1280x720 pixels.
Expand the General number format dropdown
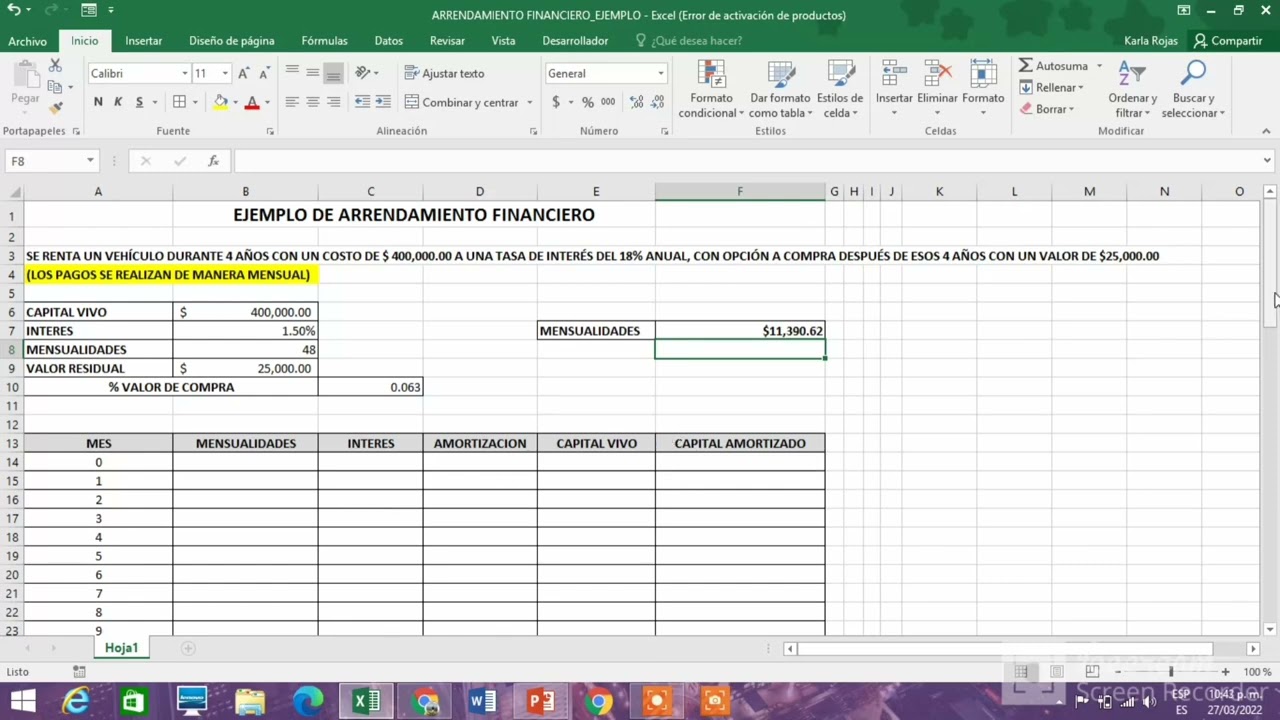pyautogui.click(x=660, y=74)
